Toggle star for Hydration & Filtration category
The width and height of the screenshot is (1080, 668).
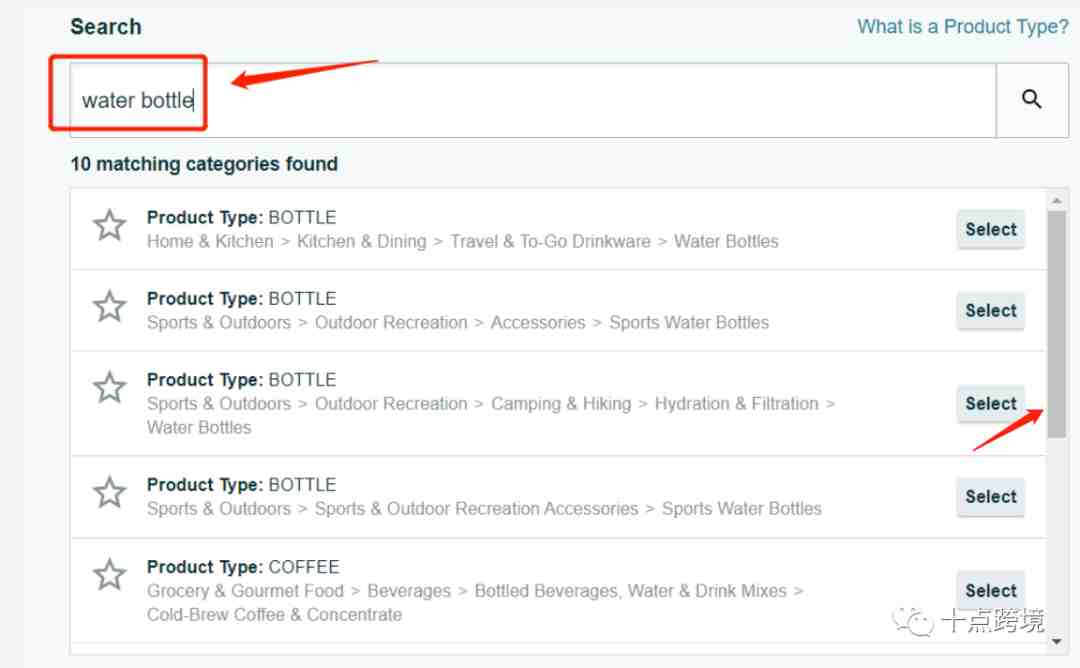pyautogui.click(x=109, y=388)
